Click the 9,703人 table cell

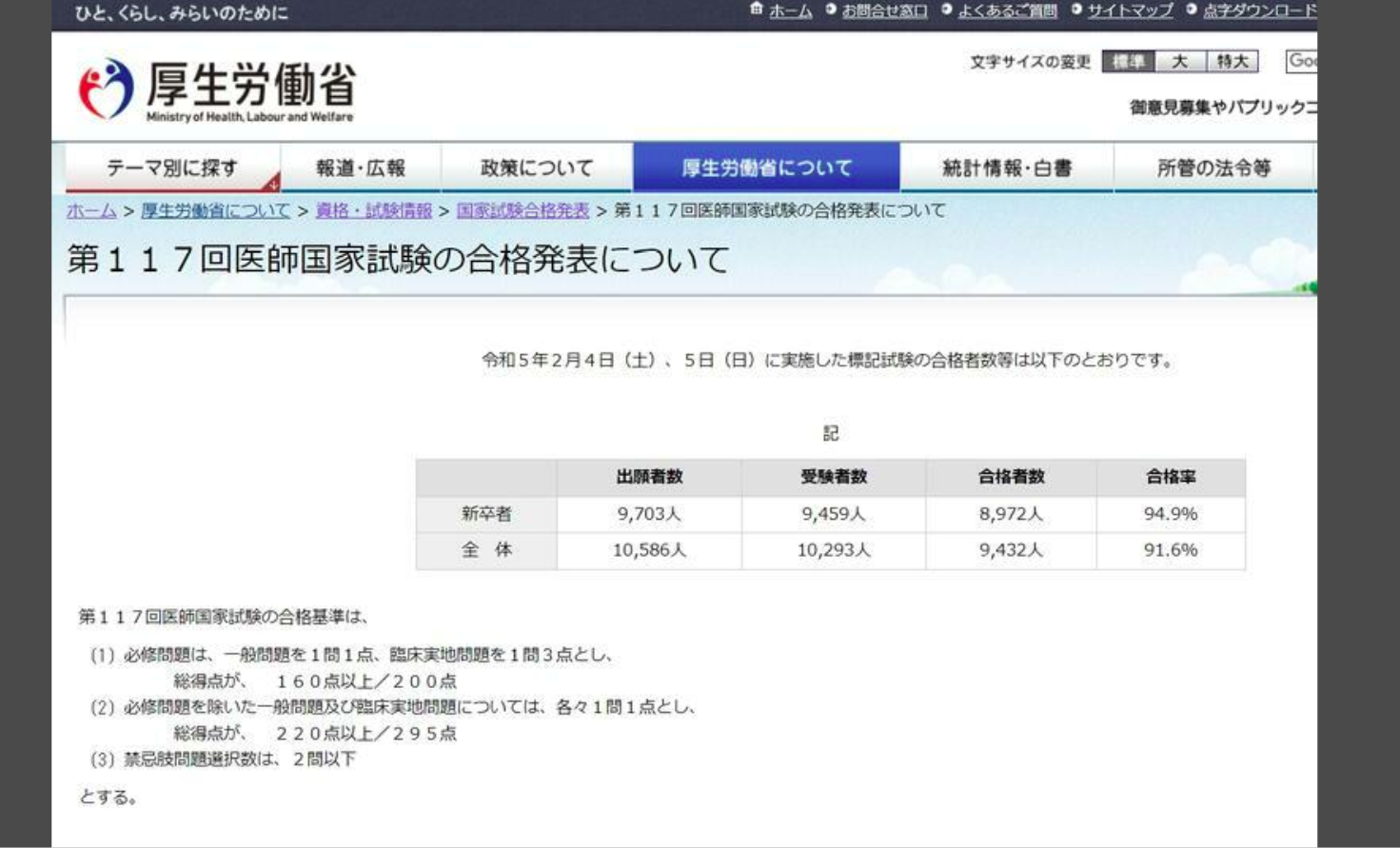click(649, 514)
